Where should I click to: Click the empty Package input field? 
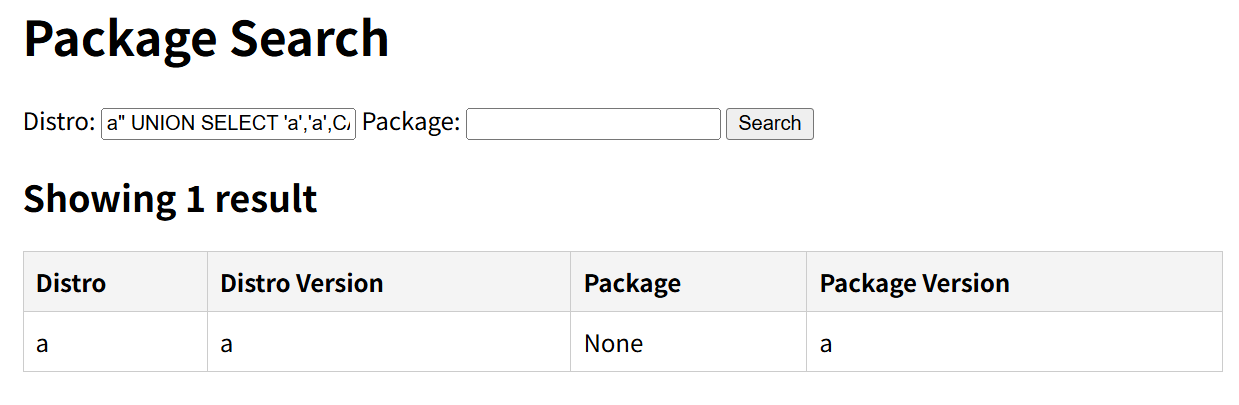point(593,124)
